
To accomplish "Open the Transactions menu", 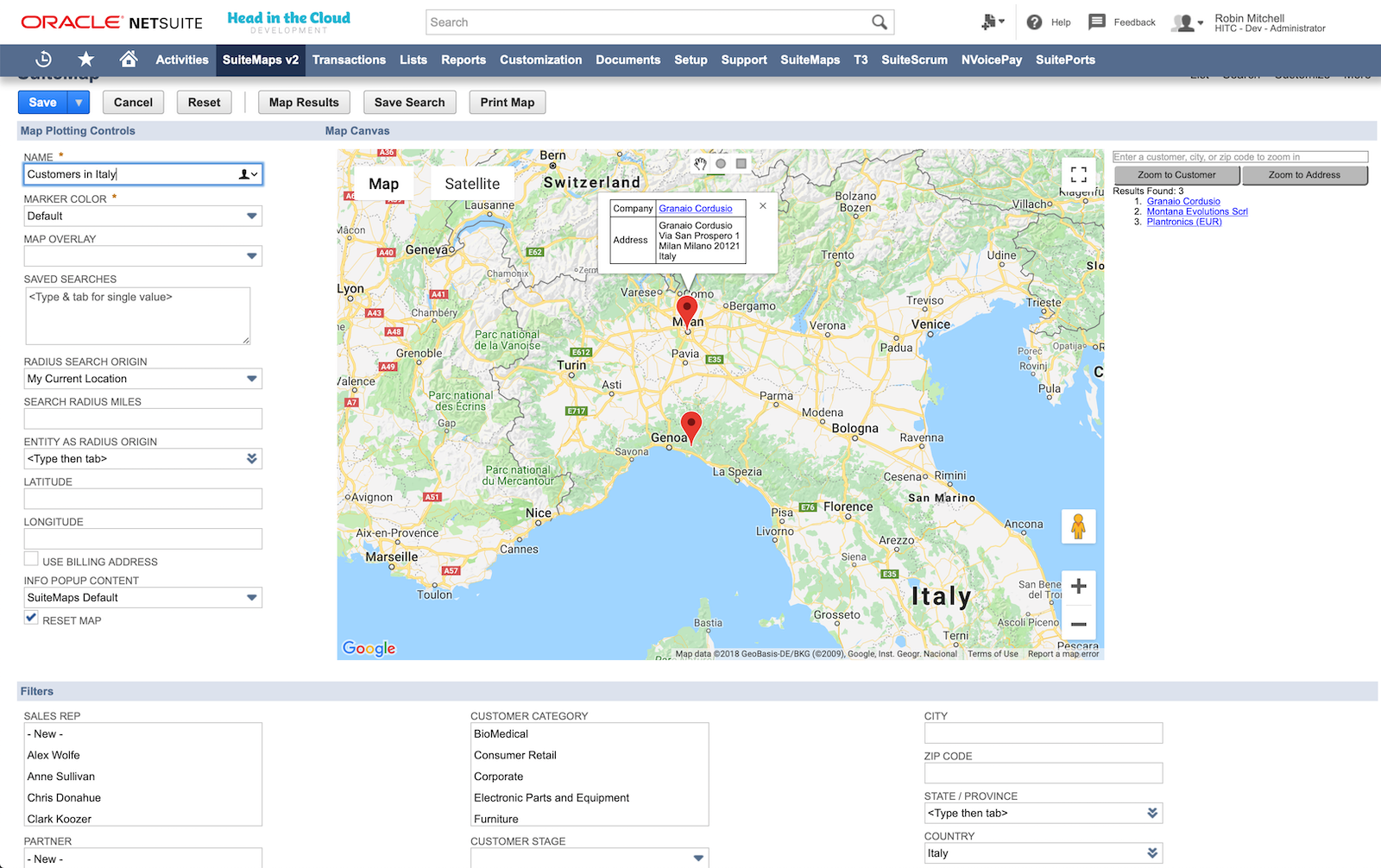I will click(349, 60).
